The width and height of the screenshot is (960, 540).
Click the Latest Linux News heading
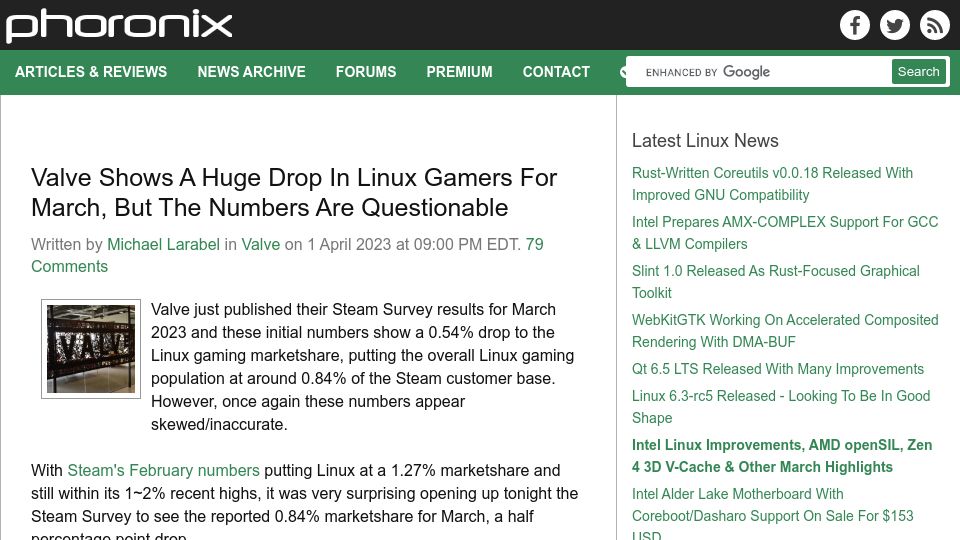705,141
